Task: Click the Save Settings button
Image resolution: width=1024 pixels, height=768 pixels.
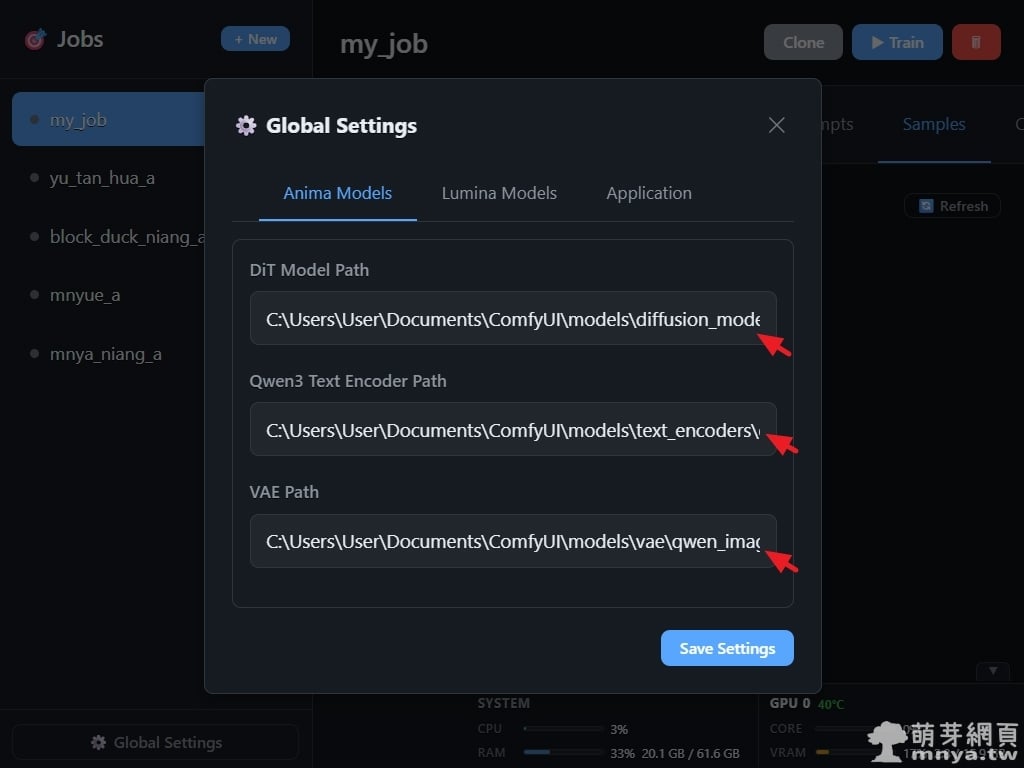Action: pyautogui.click(x=727, y=648)
